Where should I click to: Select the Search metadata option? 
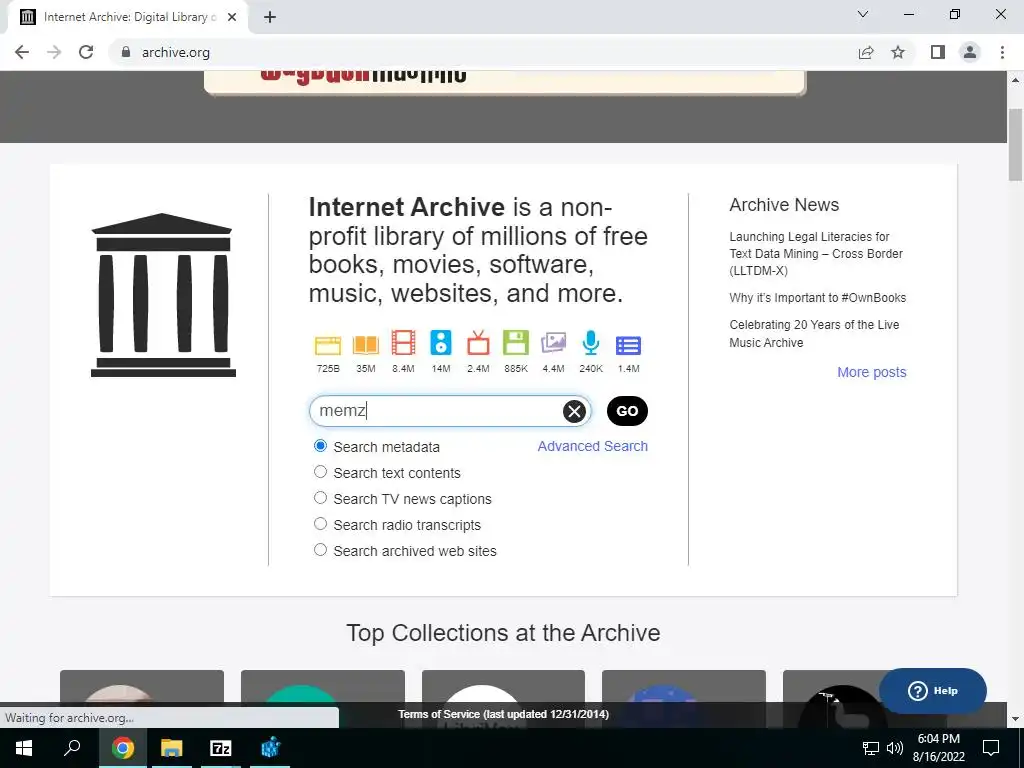[320, 446]
